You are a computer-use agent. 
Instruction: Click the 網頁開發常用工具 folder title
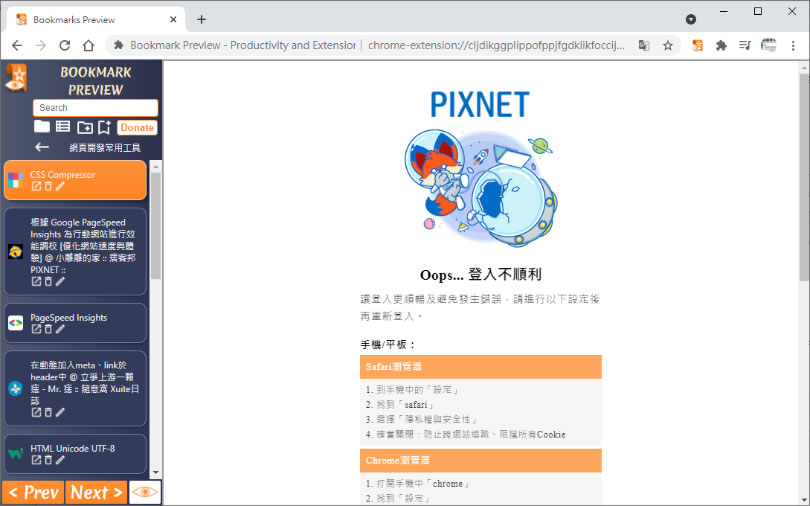coord(105,148)
